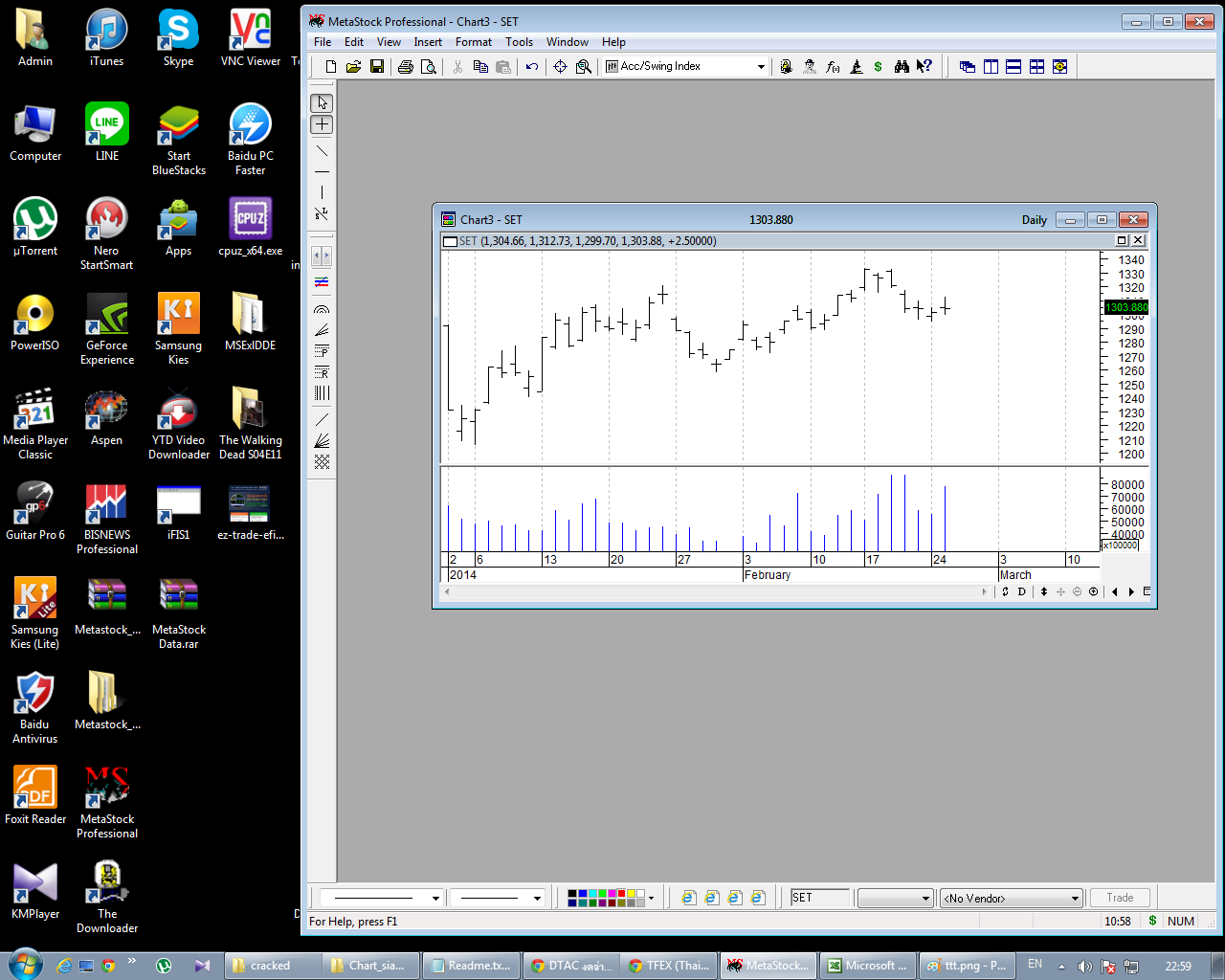Click the chart horizontal scrollbar
The image size is (1225, 980).
tap(716, 591)
